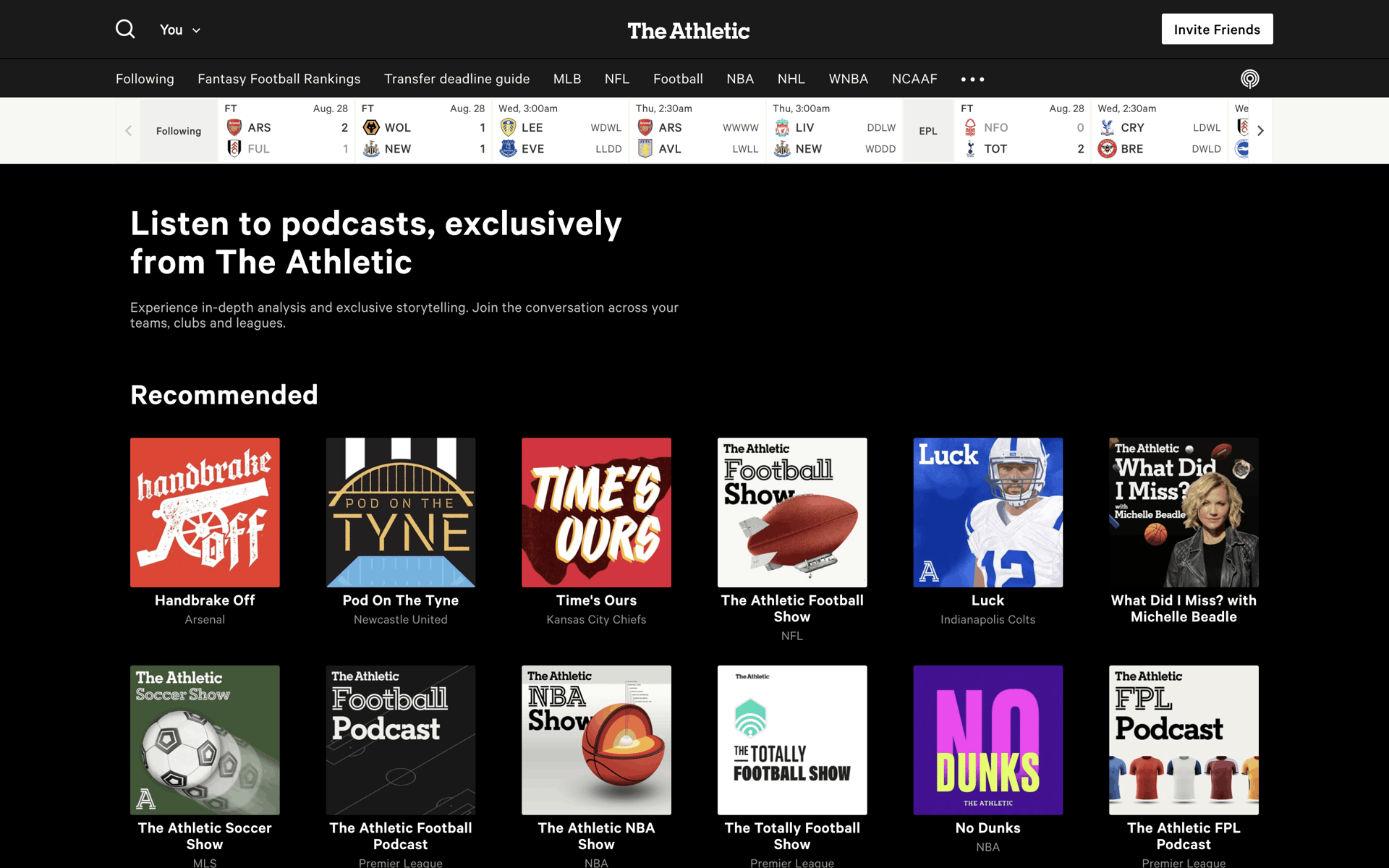Click The Athletic FPL Podcast title
This screenshot has height=868, width=1389.
click(x=1184, y=836)
